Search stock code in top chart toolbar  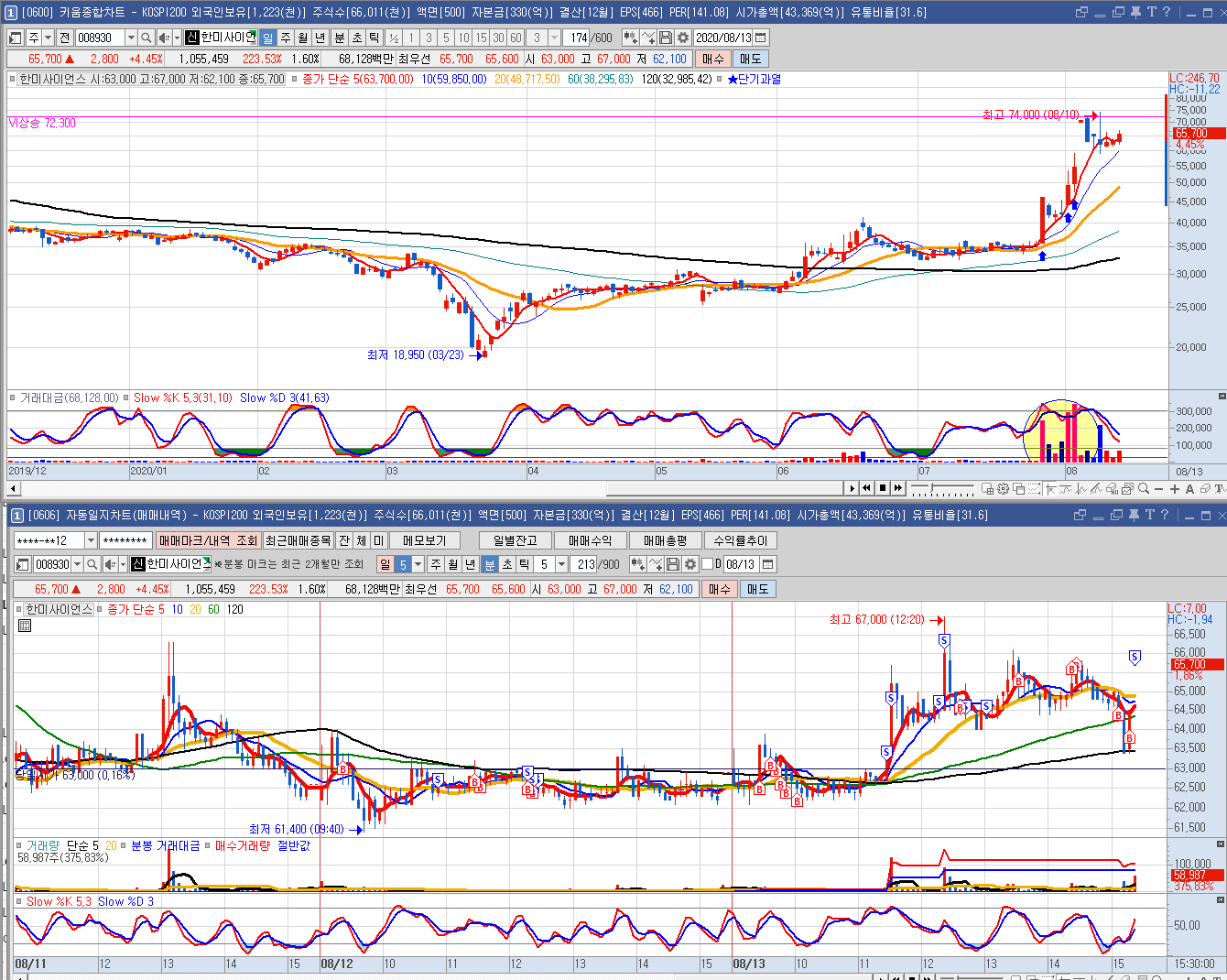tap(146, 38)
